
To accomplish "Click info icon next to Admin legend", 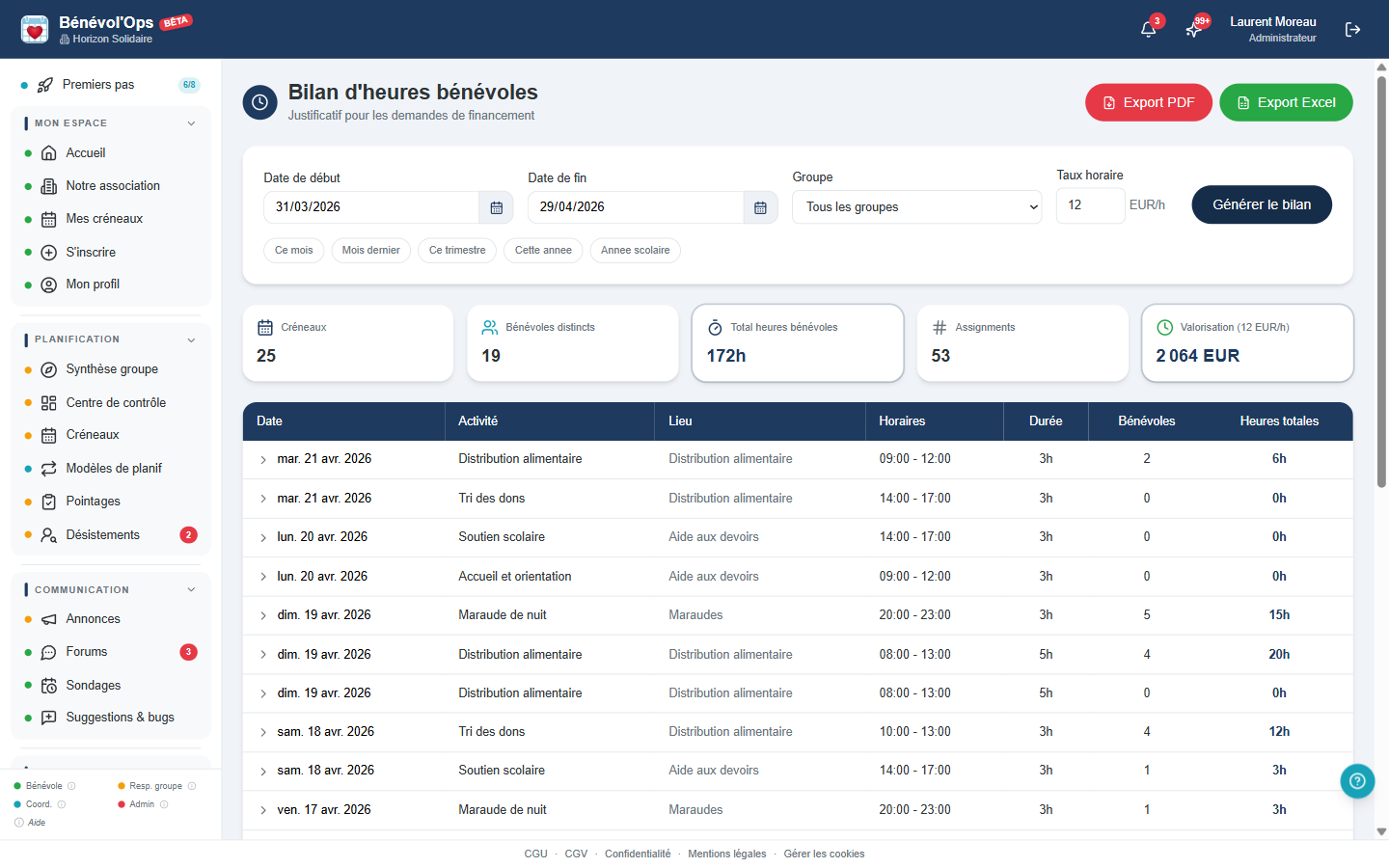I will click(164, 804).
